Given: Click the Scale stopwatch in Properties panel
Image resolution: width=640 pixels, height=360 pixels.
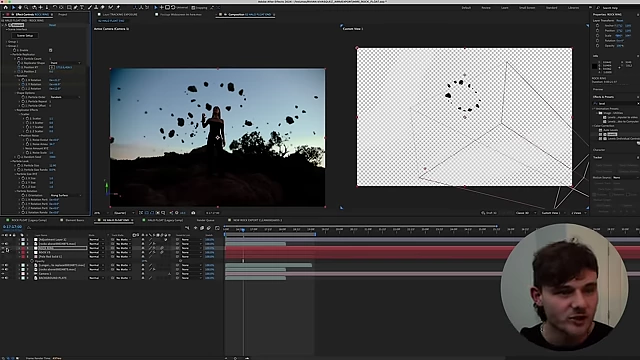Looking at the screenshot, I should click(x=598, y=36).
